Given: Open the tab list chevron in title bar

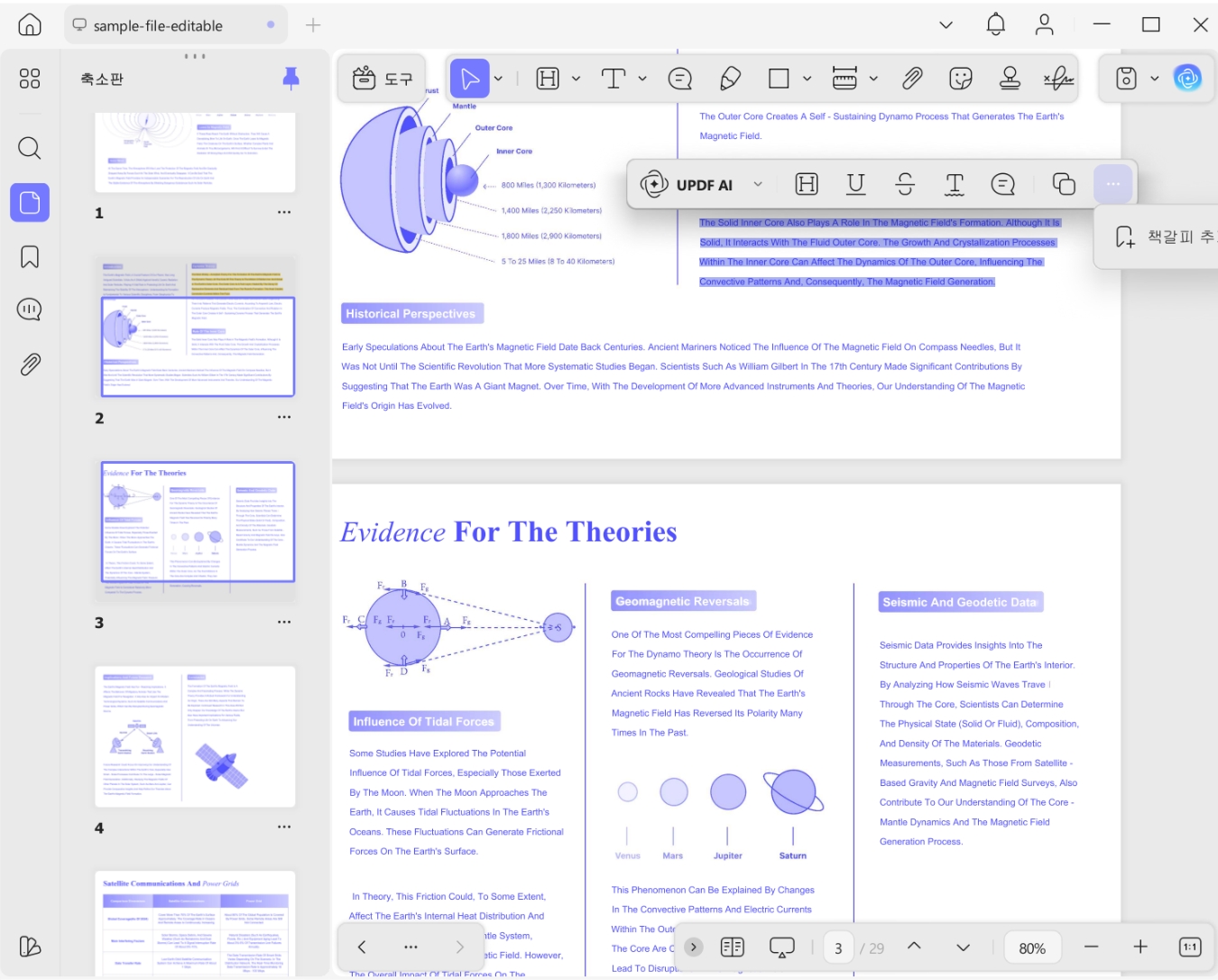Looking at the screenshot, I should pos(946,25).
